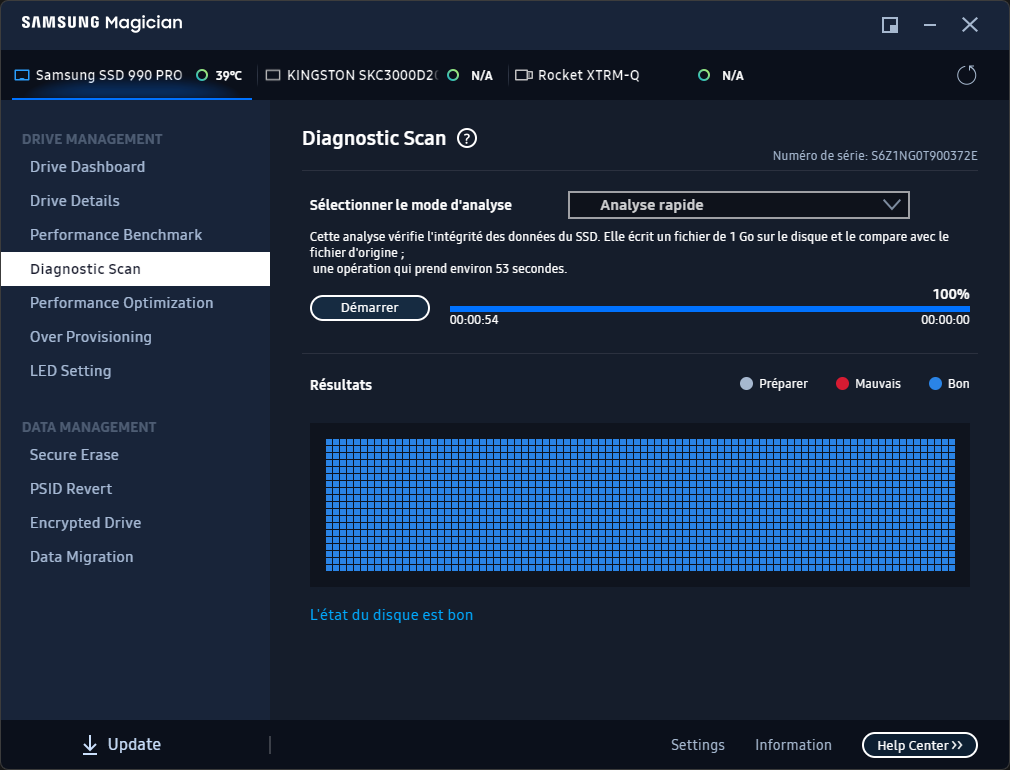The height and width of the screenshot is (770, 1010).
Task: Click the Diagnostic Scan help question-mark icon
Action: 467,139
